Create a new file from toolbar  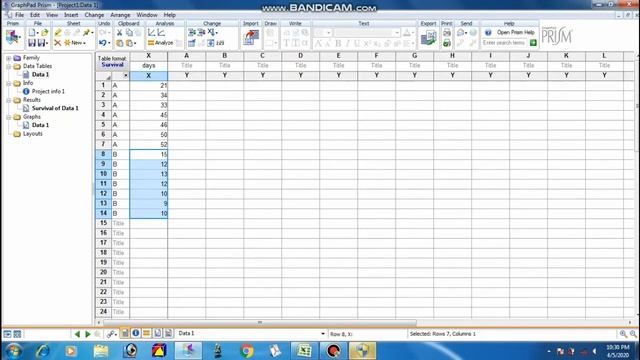pos(31,33)
